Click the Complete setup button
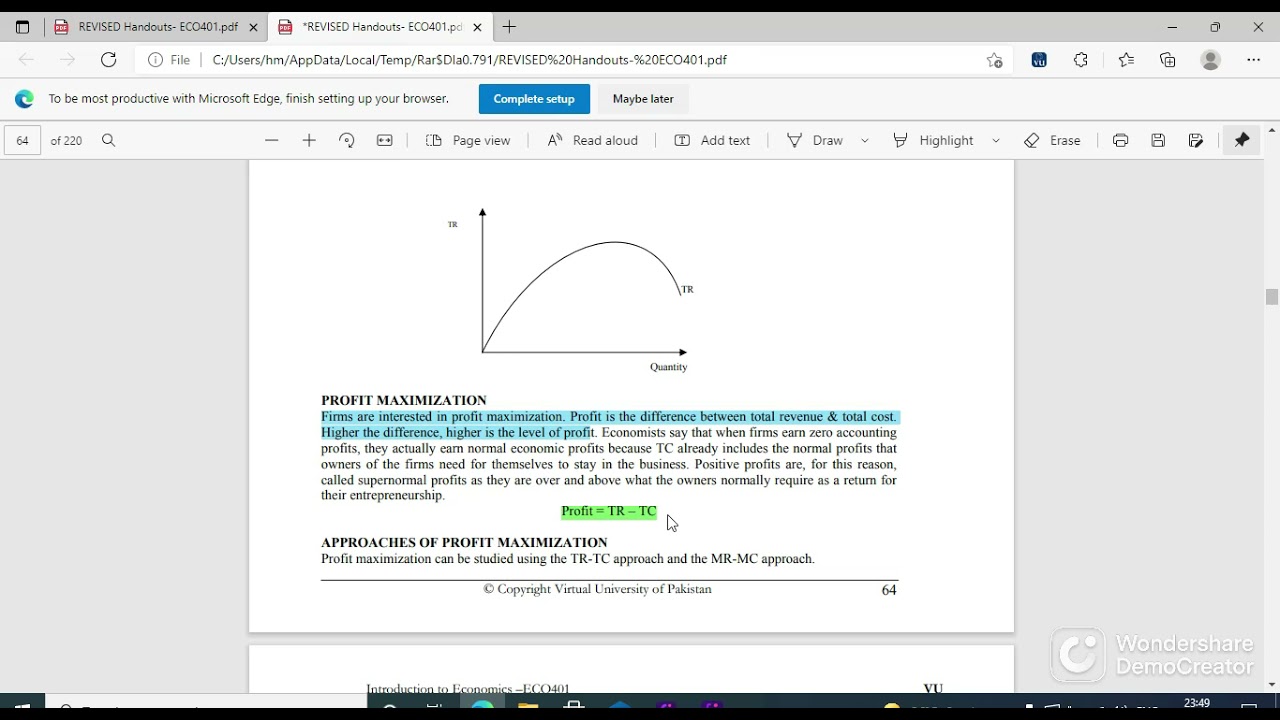Image resolution: width=1280 pixels, height=720 pixels. [x=534, y=99]
